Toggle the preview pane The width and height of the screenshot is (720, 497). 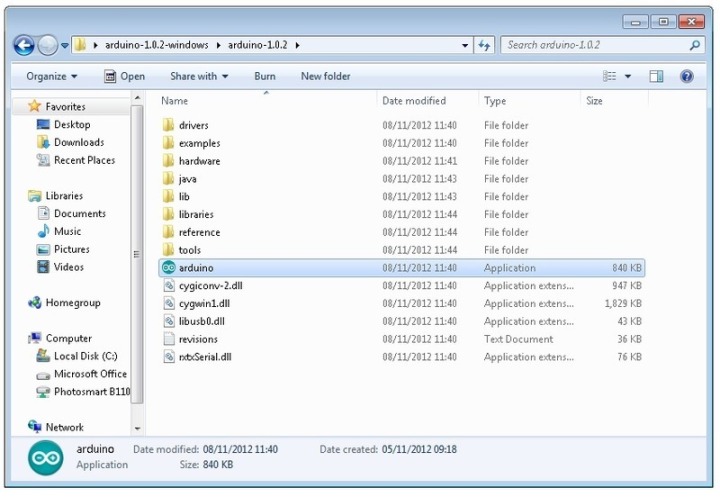click(x=656, y=76)
